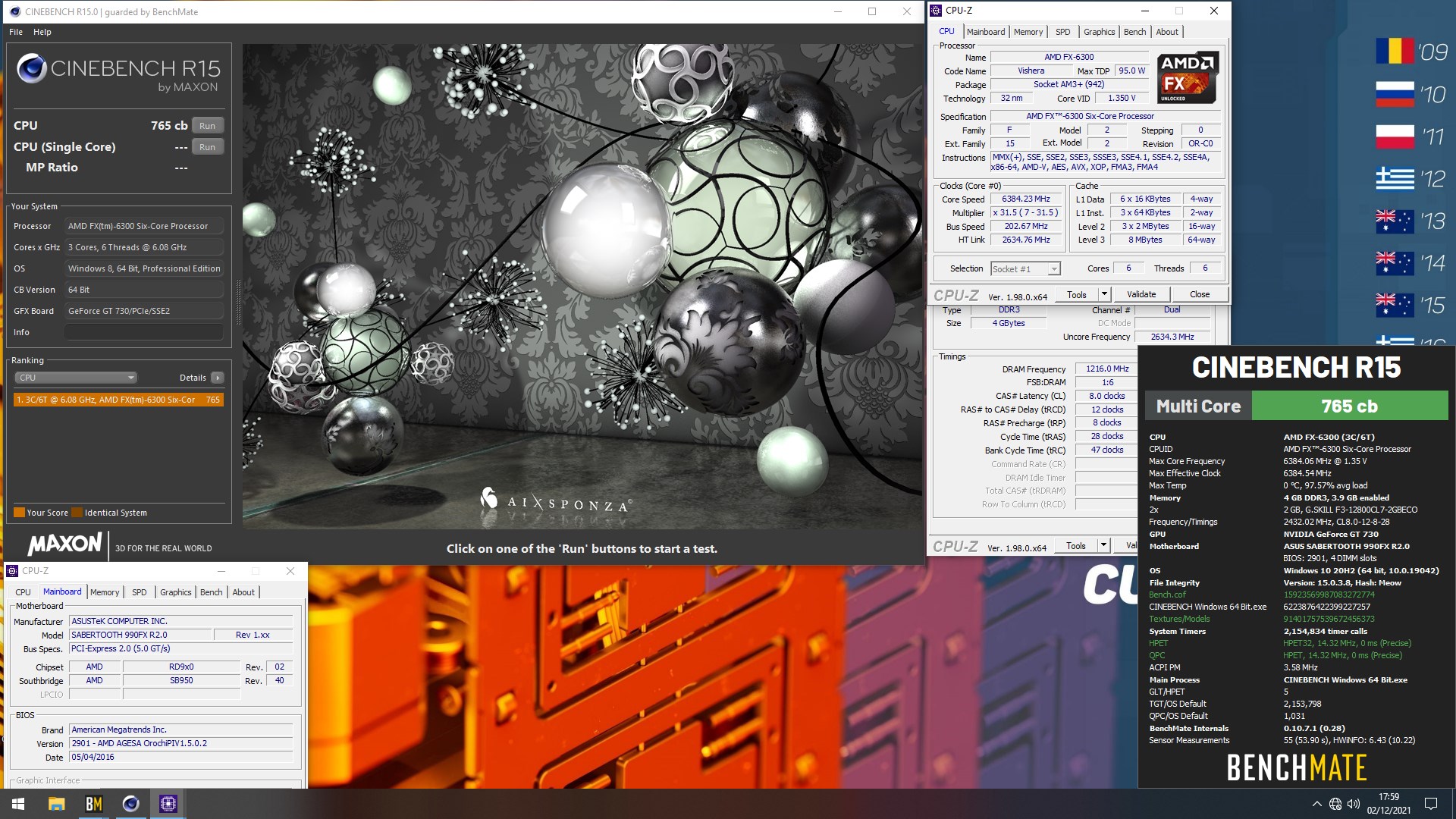Open the File menu in Cinebench
1456x819 pixels.
pos(16,32)
